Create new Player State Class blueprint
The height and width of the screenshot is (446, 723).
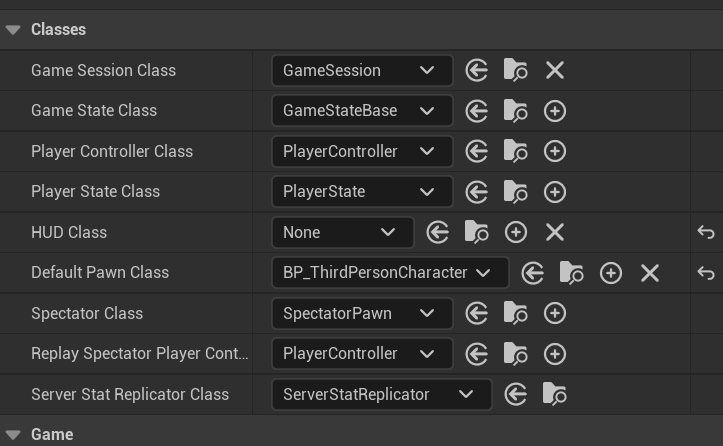(x=555, y=192)
